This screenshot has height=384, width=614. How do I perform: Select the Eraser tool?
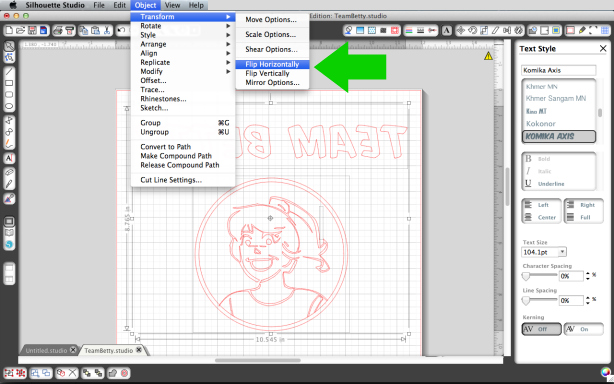[9, 172]
